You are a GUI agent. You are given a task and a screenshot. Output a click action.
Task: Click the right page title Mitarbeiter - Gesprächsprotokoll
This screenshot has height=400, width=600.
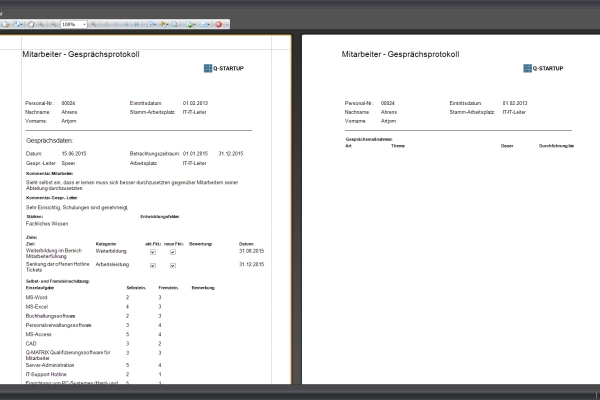click(x=400, y=54)
